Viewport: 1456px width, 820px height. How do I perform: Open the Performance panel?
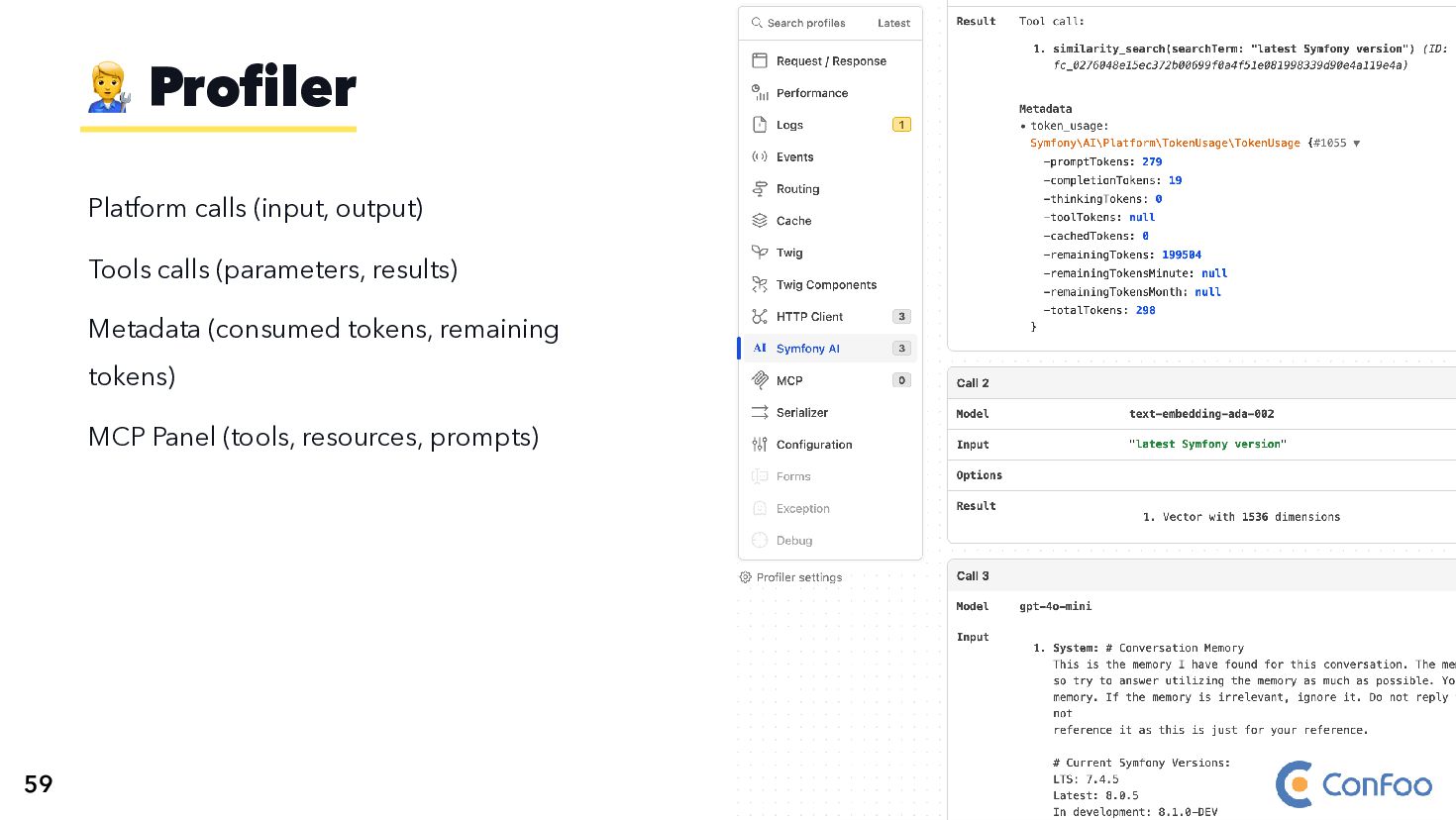point(830,92)
